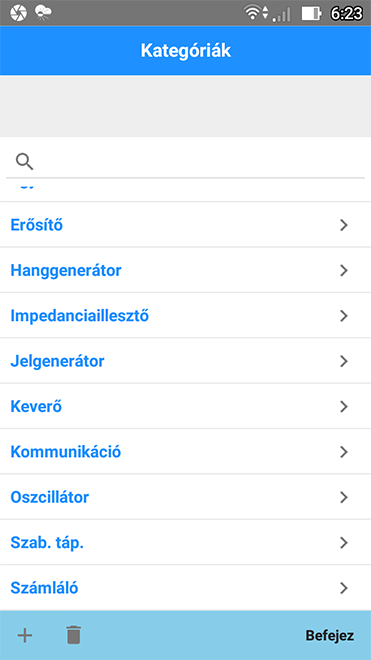Open the Szab. táp. category
Viewport: 371px width, 660px height.
(185, 543)
